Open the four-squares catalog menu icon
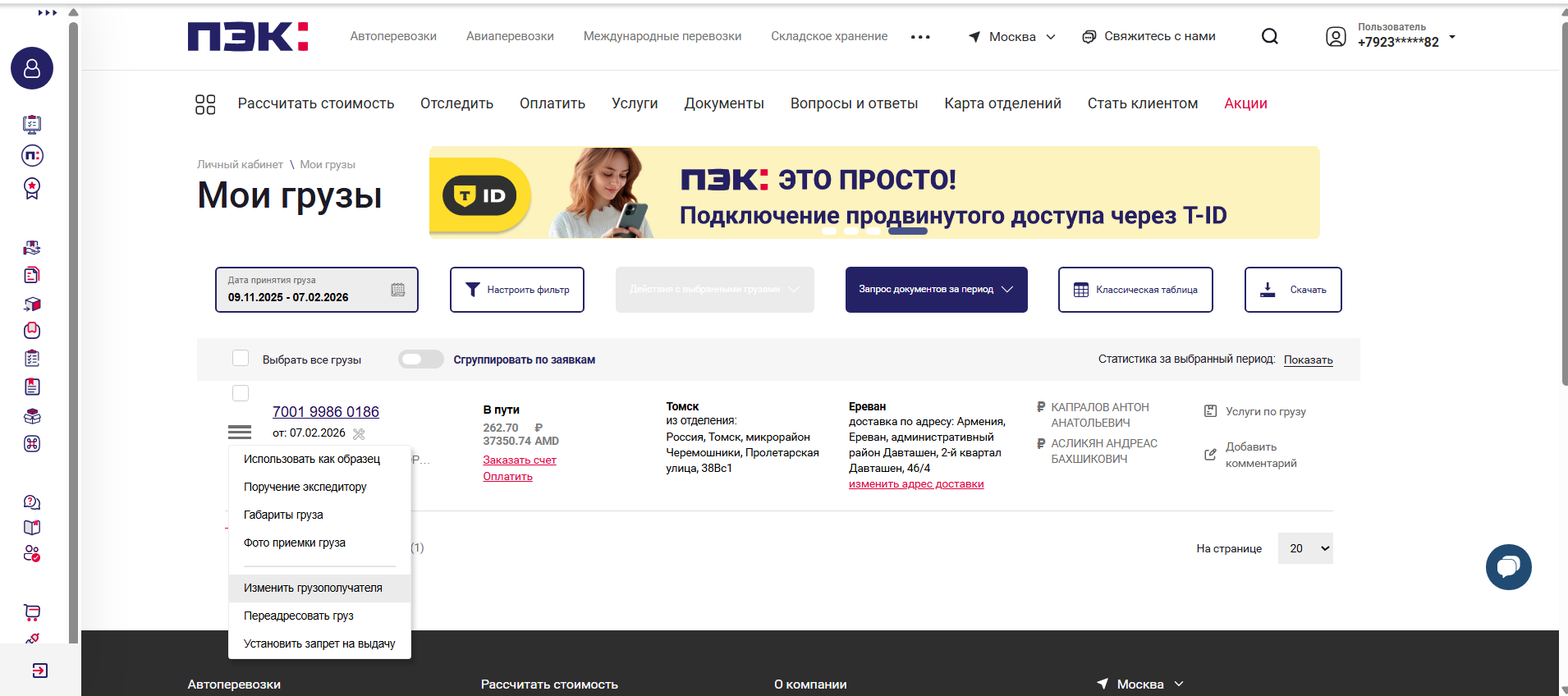 click(205, 104)
